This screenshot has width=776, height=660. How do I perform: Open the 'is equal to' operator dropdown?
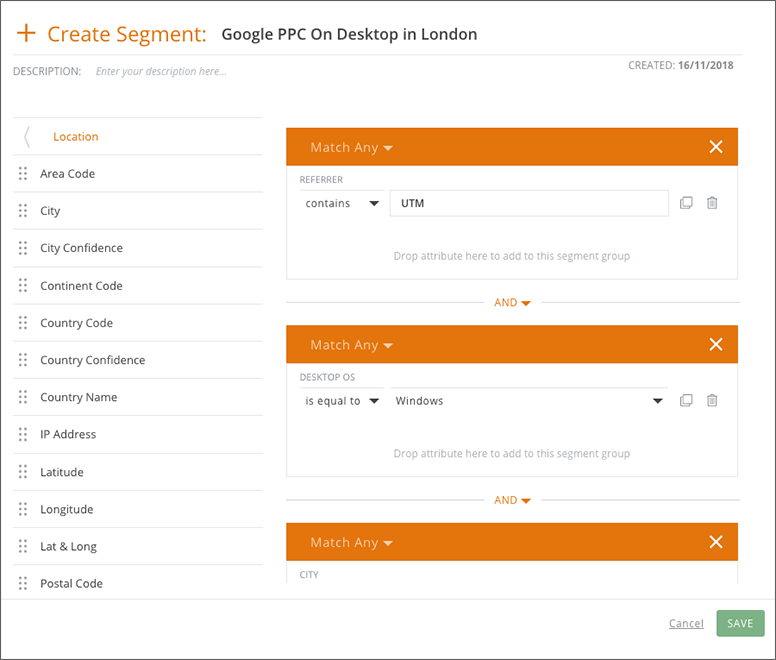click(342, 401)
